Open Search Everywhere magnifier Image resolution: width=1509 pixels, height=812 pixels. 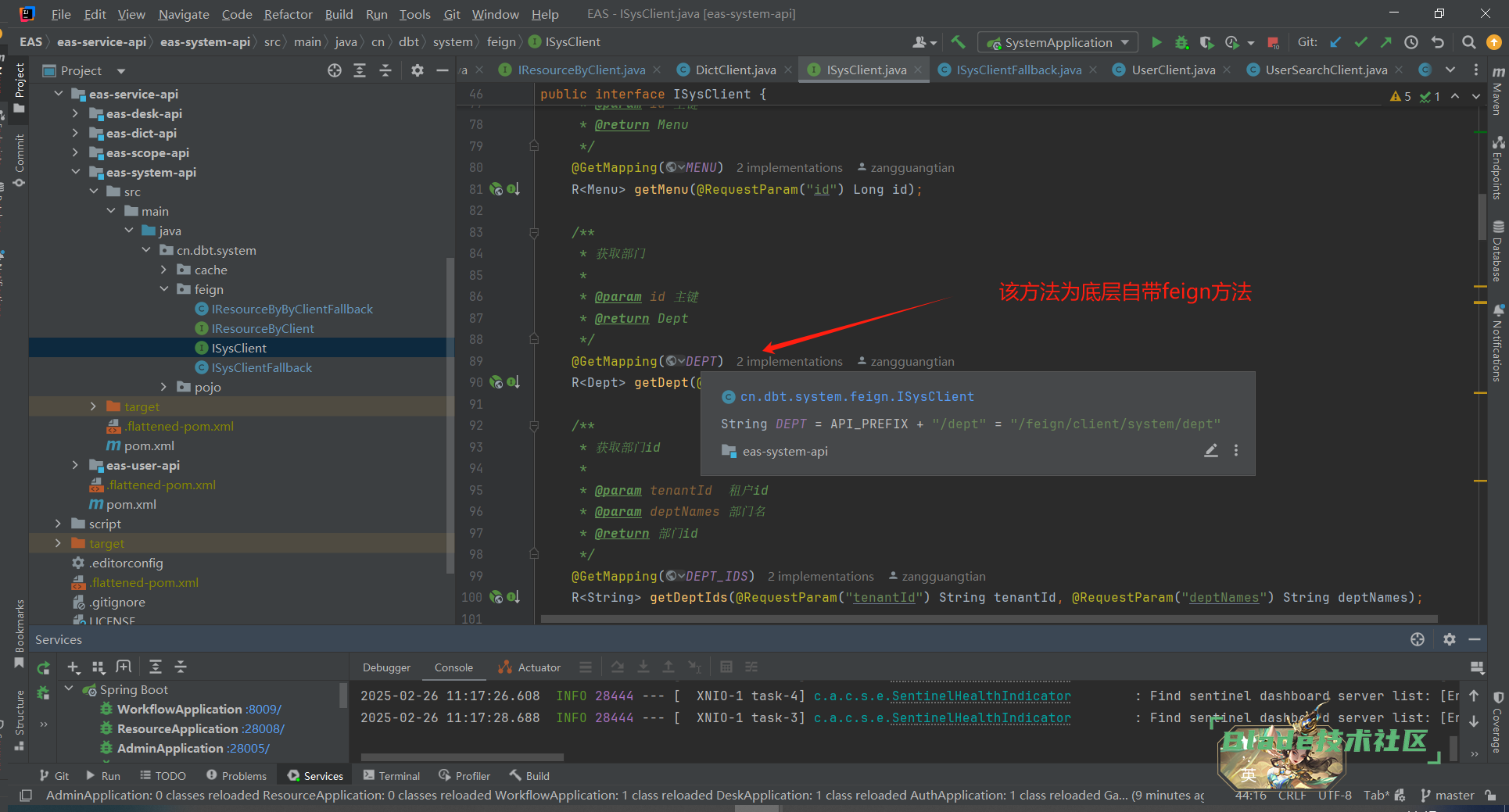(x=1468, y=42)
